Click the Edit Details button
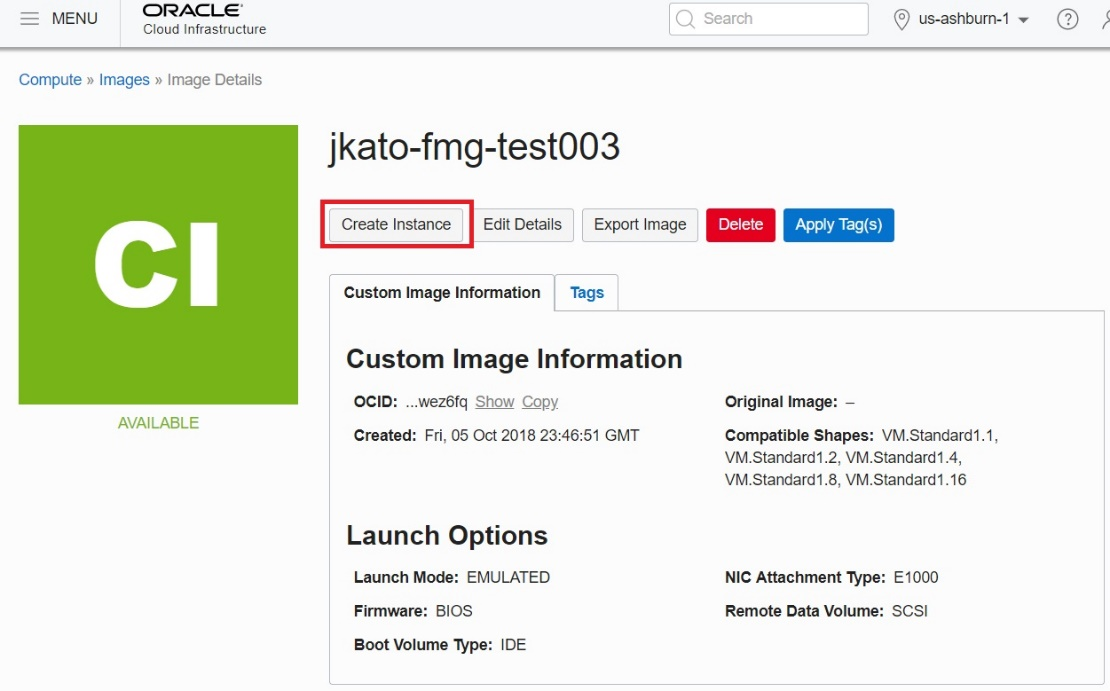This screenshot has height=691, width=1110. 522,225
